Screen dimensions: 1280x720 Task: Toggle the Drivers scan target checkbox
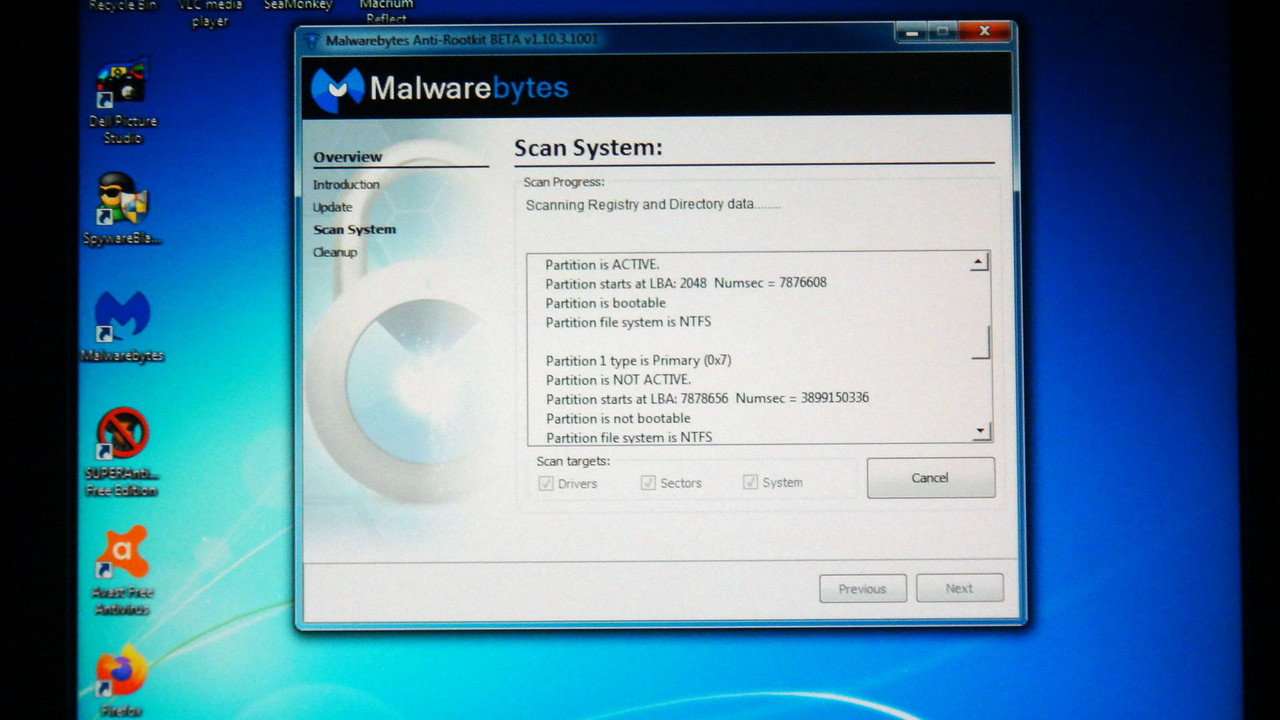(546, 483)
